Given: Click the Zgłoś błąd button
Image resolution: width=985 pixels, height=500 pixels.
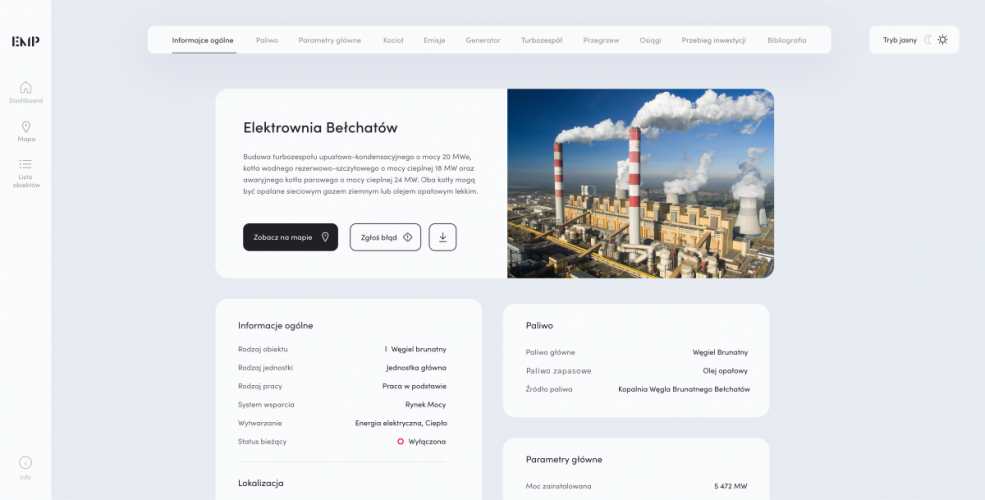Looking at the screenshot, I should (x=385, y=237).
